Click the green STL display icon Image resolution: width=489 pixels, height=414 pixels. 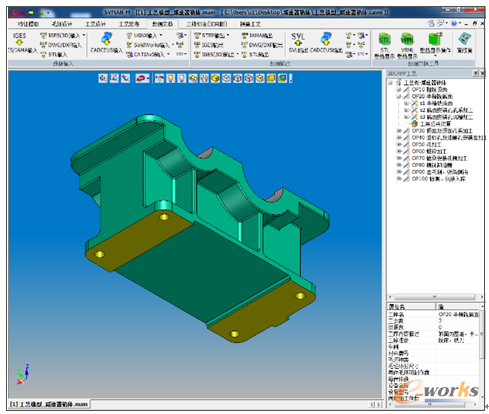(384, 40)
